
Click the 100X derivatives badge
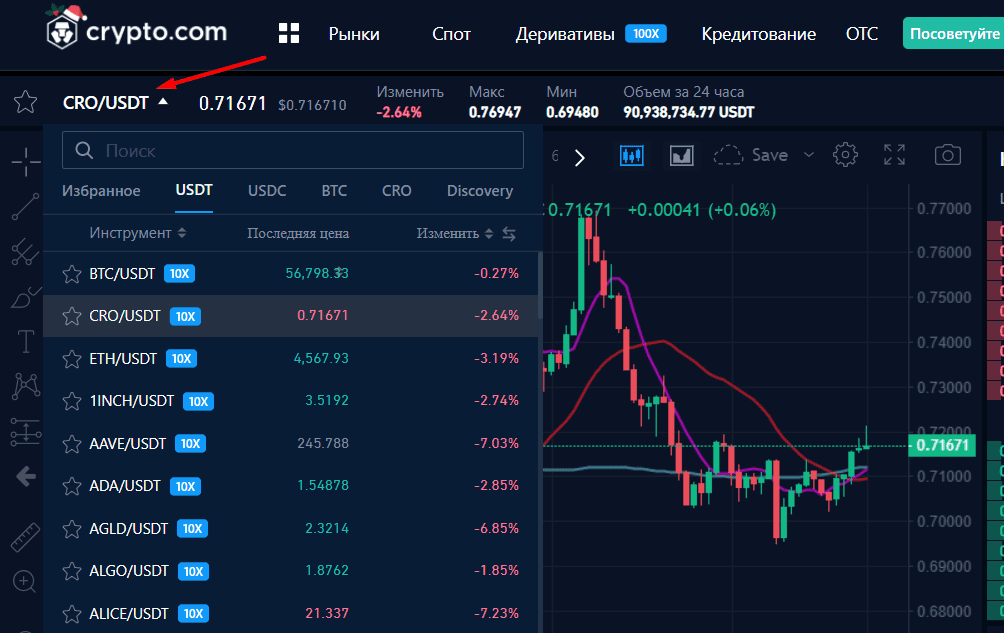[645, 33]
